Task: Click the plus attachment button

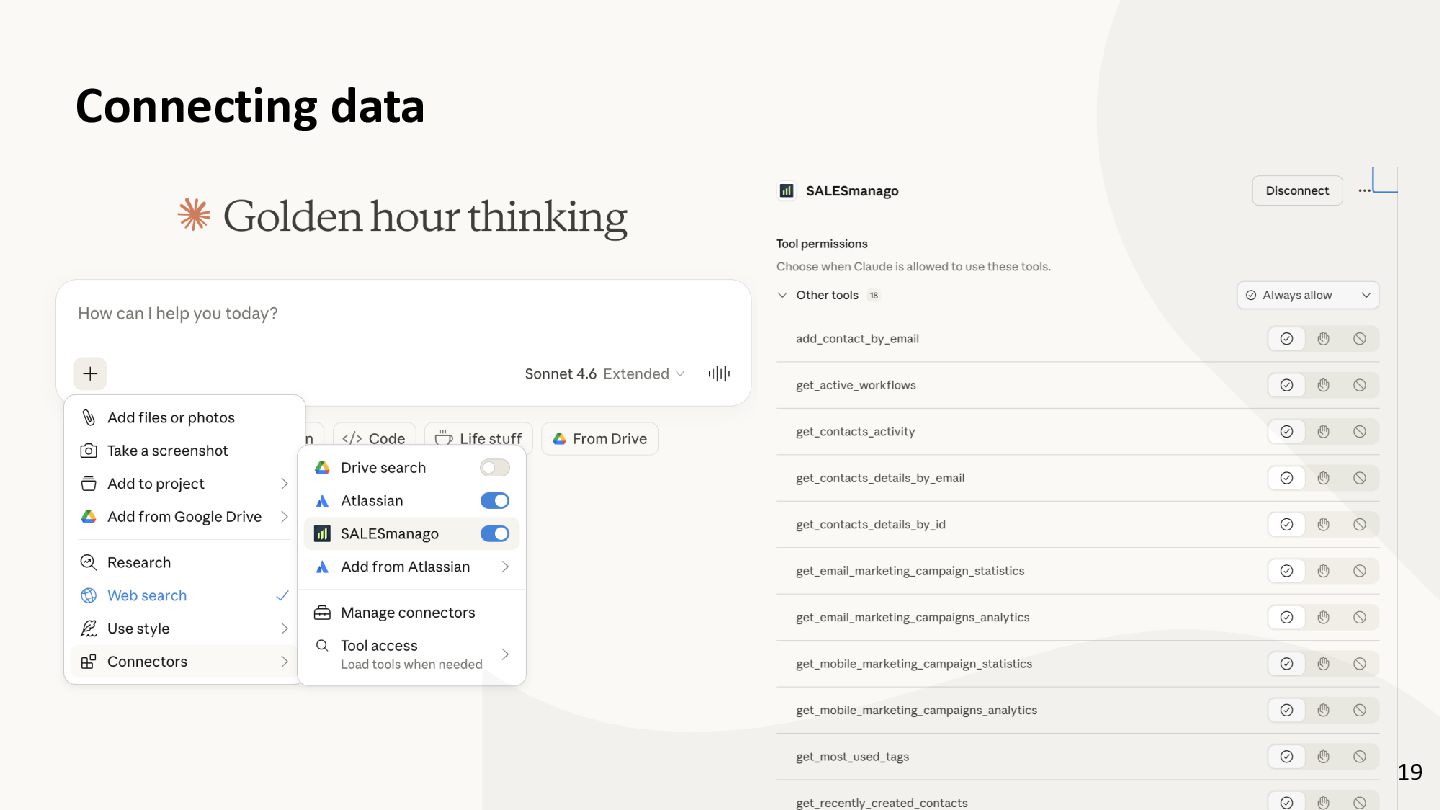Action: (90, 374)
